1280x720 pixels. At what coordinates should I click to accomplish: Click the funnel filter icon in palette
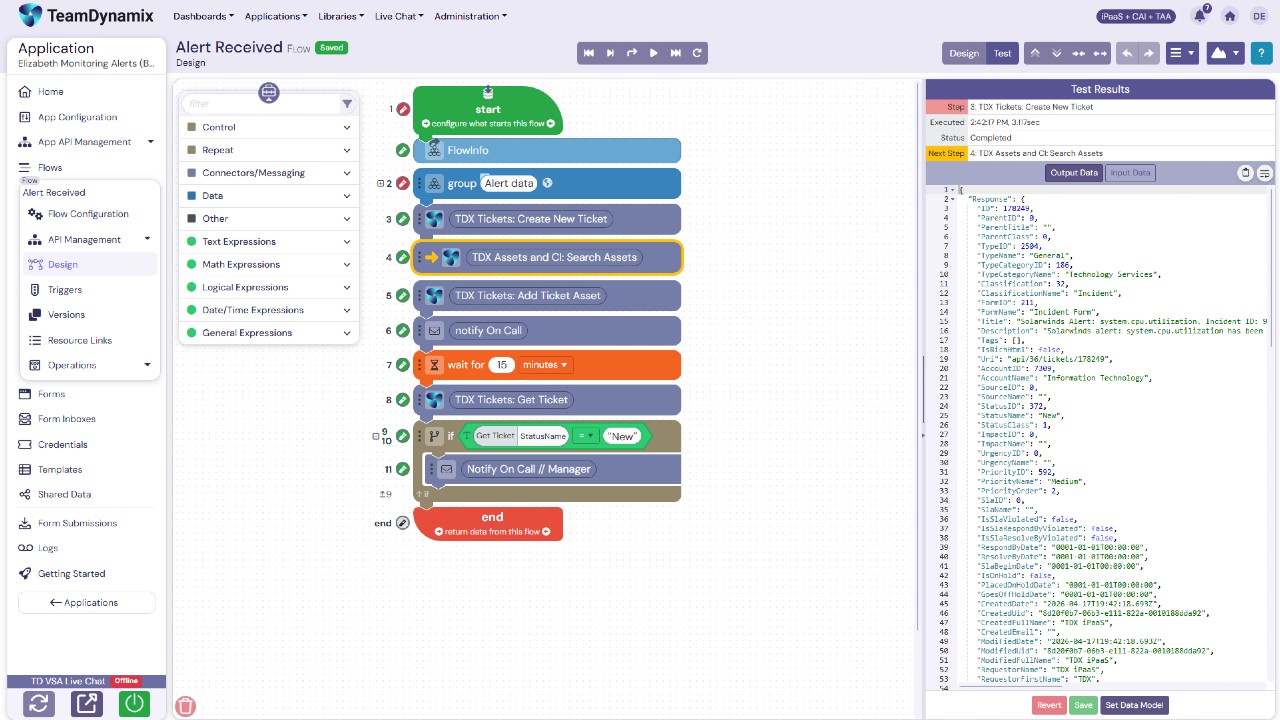click(347, 104)
